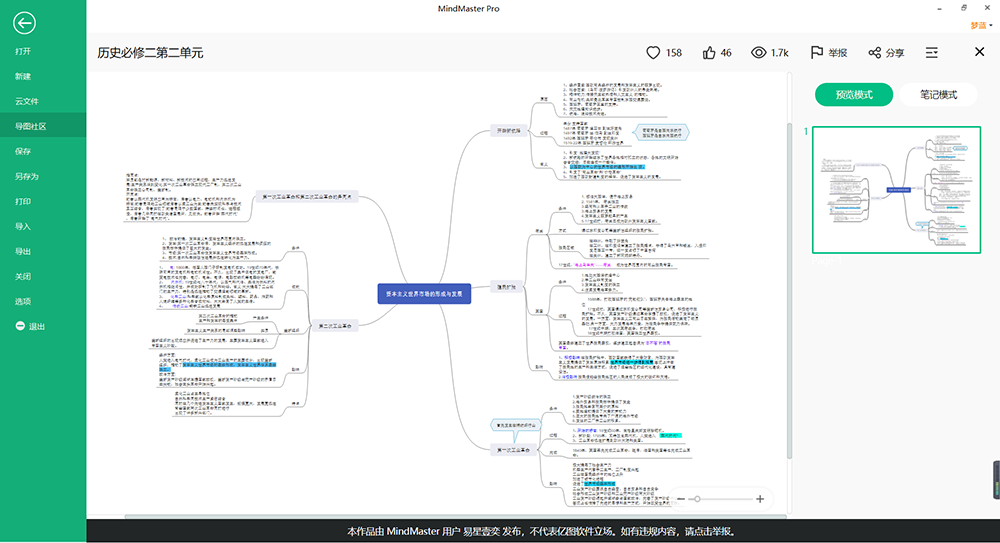Viewport: 1000px width, 543px height.
Task: Click the 举报 report label
Action: coord(837,53)
